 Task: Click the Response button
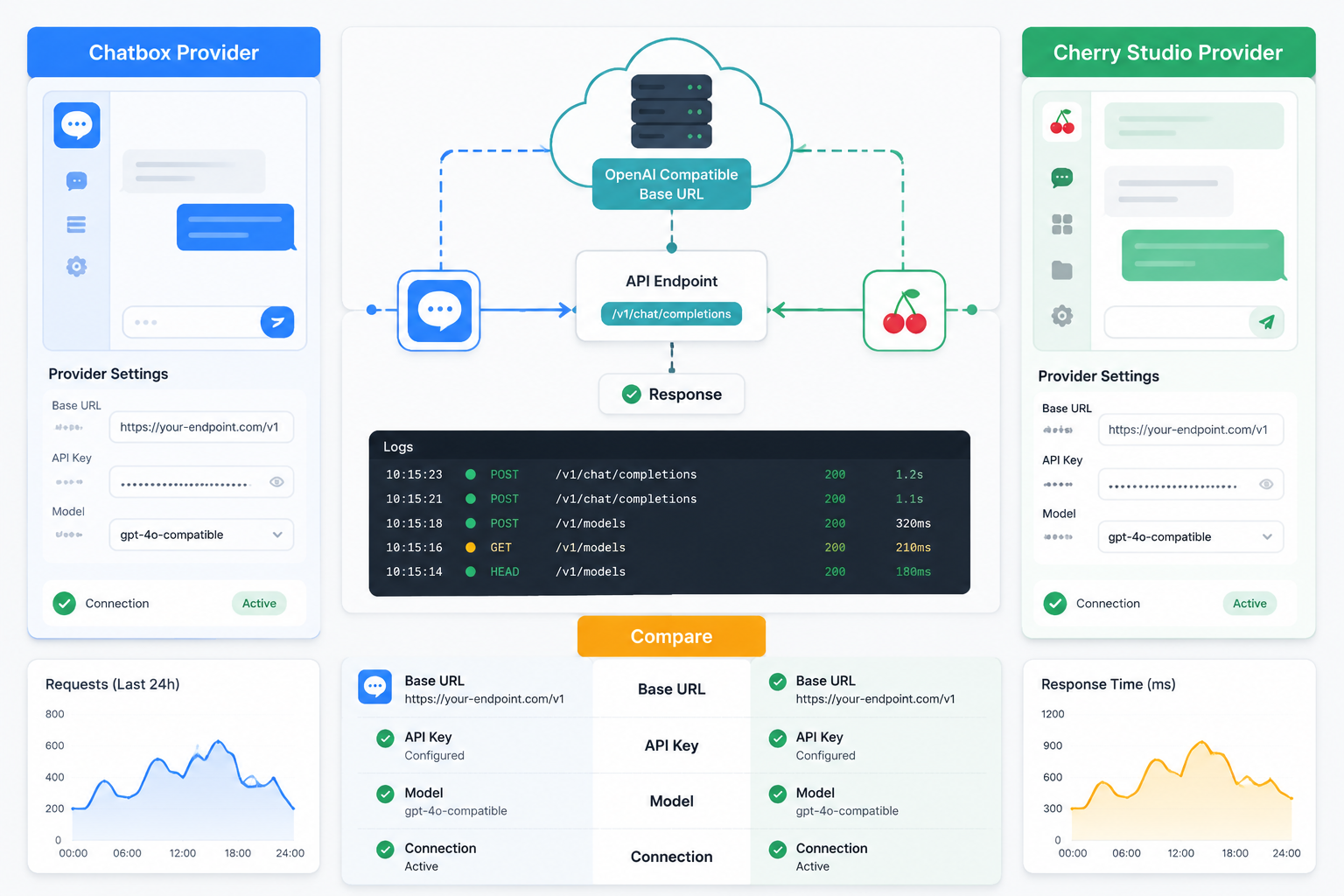click(671, 395)
